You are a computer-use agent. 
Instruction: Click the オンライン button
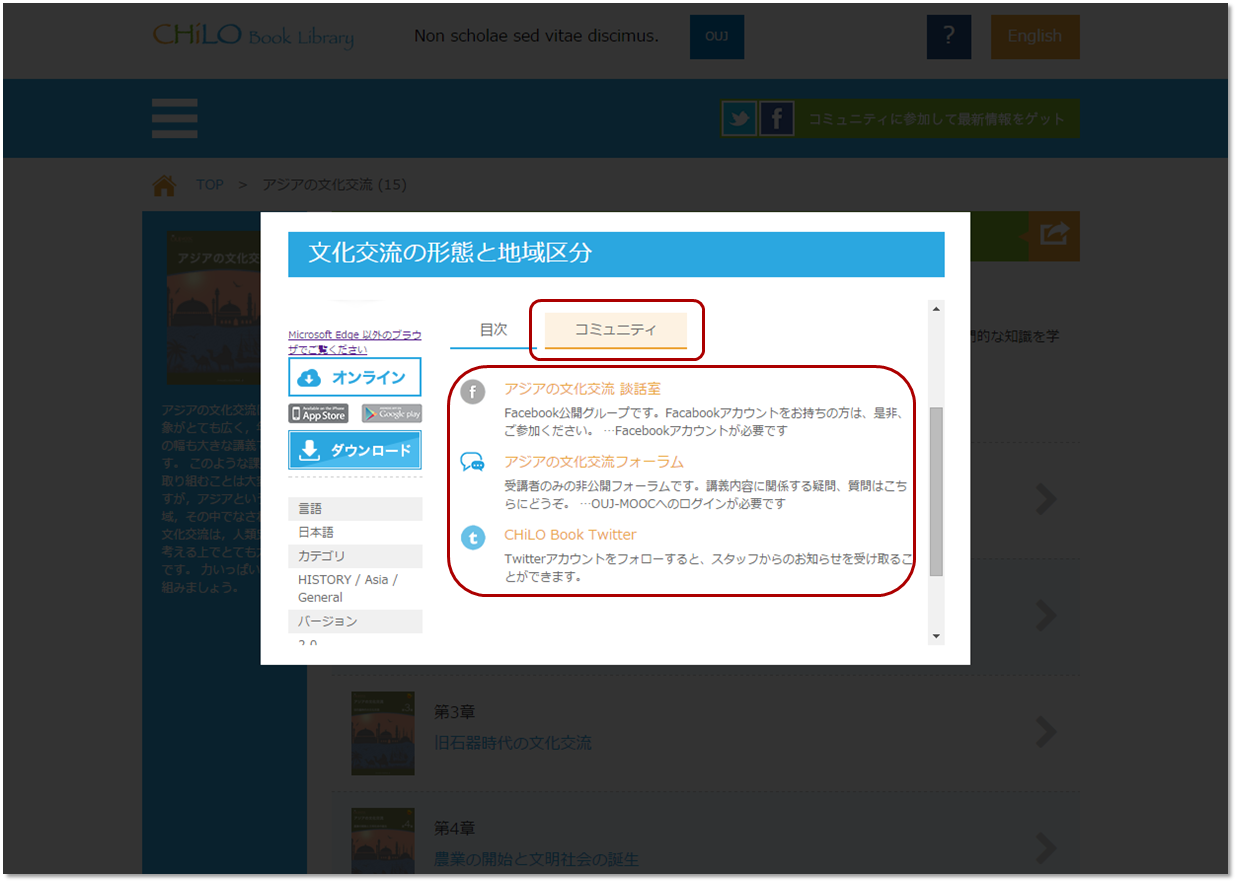click(355, 377)
